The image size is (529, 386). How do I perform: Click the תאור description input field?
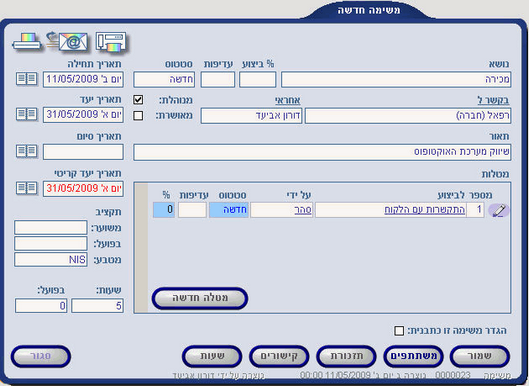tap(322, 153)
